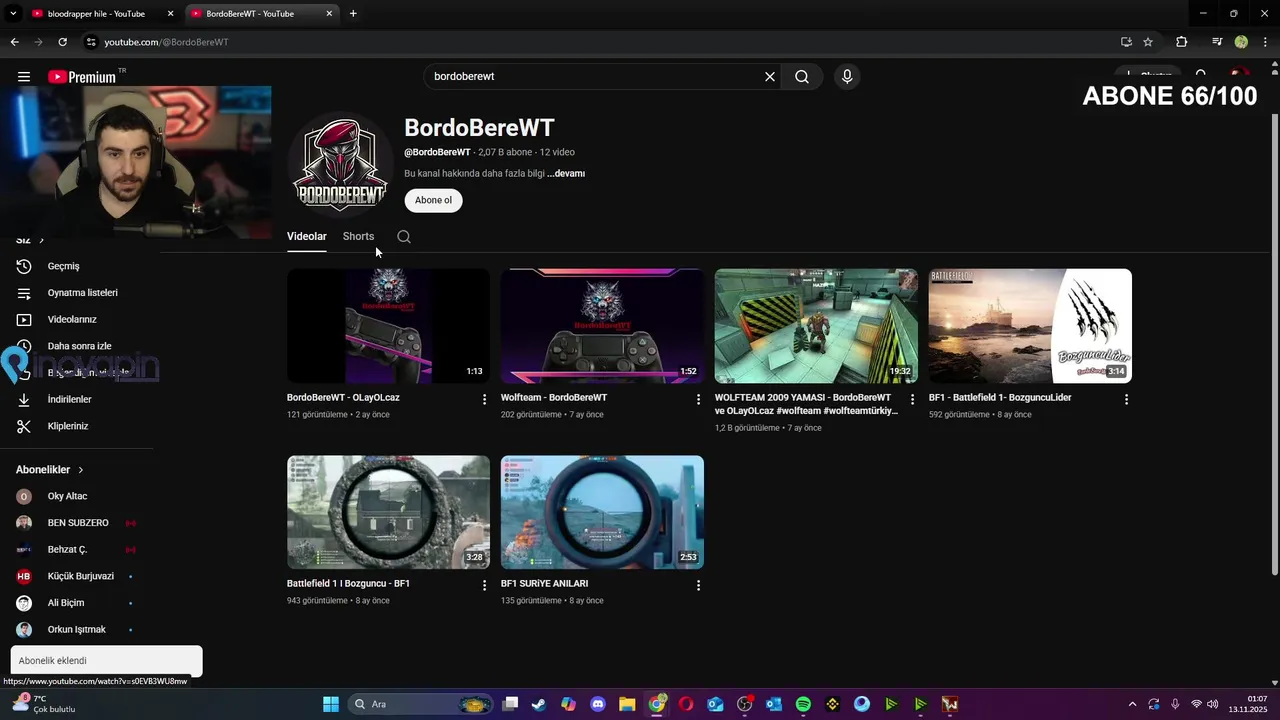Open Windows Start menu

pos(331,704)
